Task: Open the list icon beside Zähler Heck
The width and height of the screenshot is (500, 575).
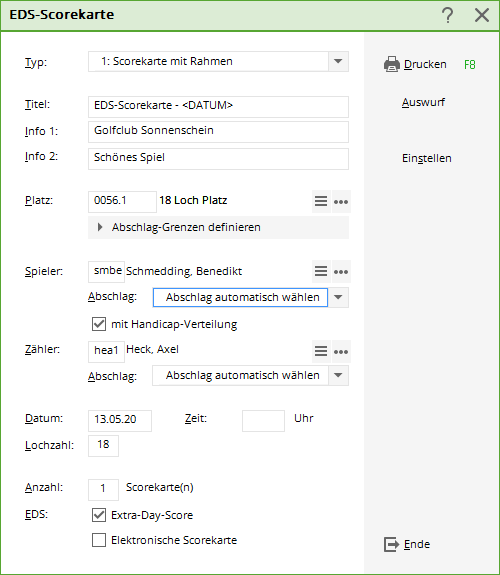Action: click(321, 352)
